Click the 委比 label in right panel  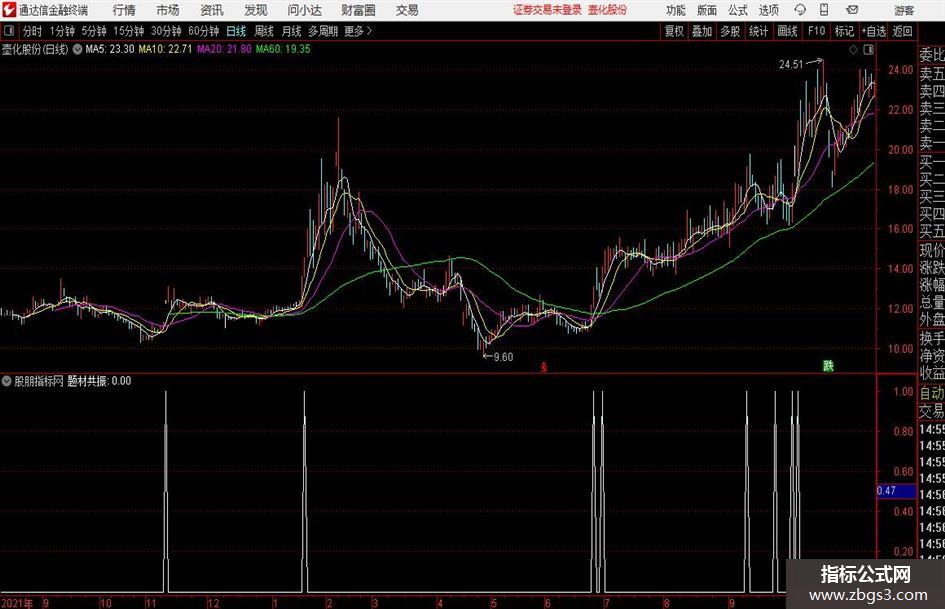pyautogui.click(x=932, y=55)
